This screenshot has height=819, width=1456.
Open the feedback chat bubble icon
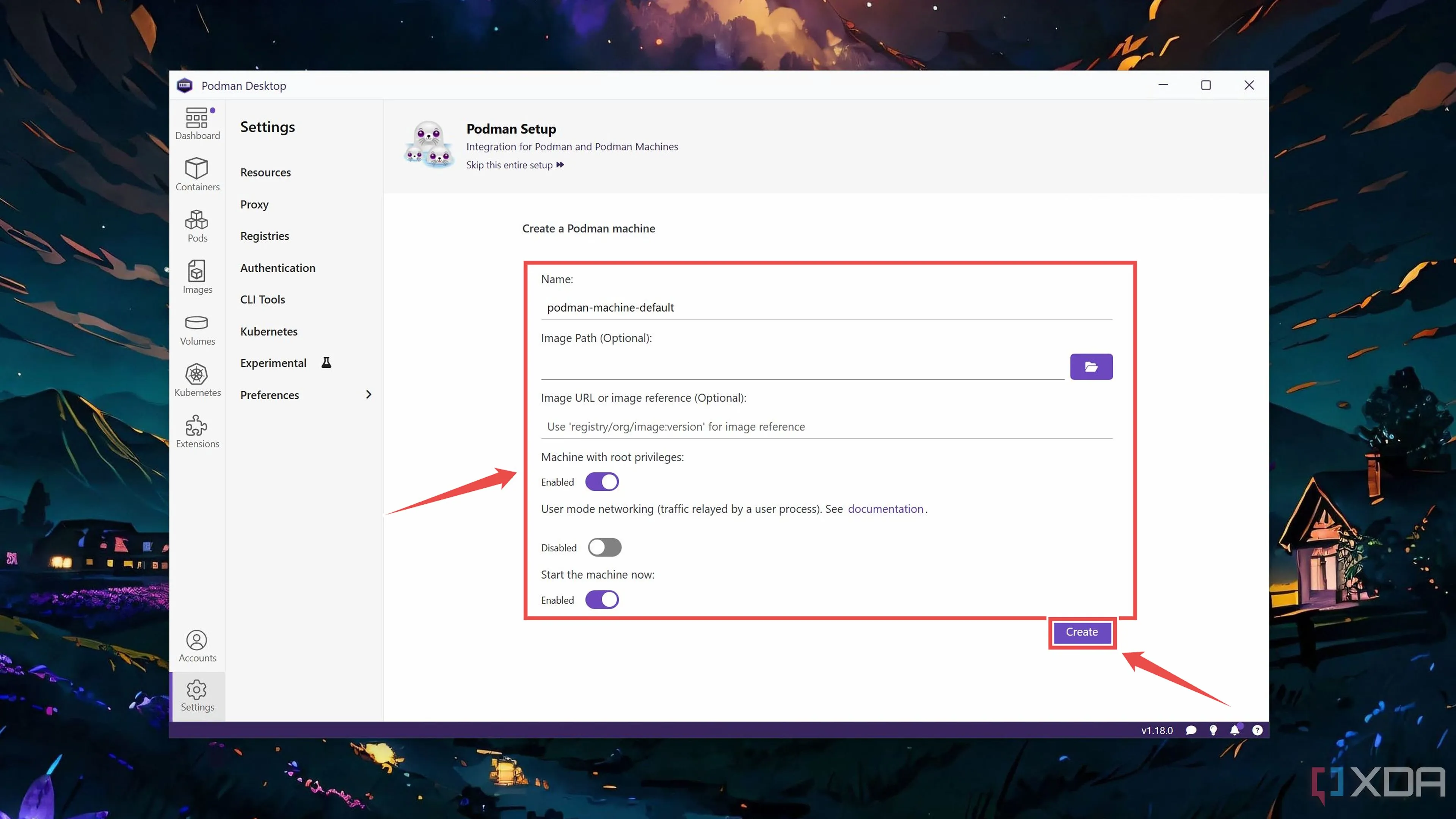click(x=1191, y=730)
